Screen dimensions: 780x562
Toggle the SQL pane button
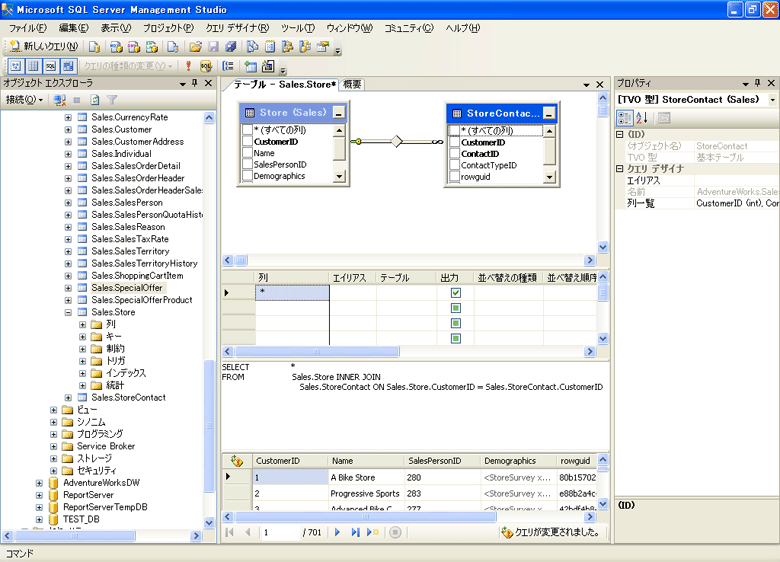click(51, 66)
